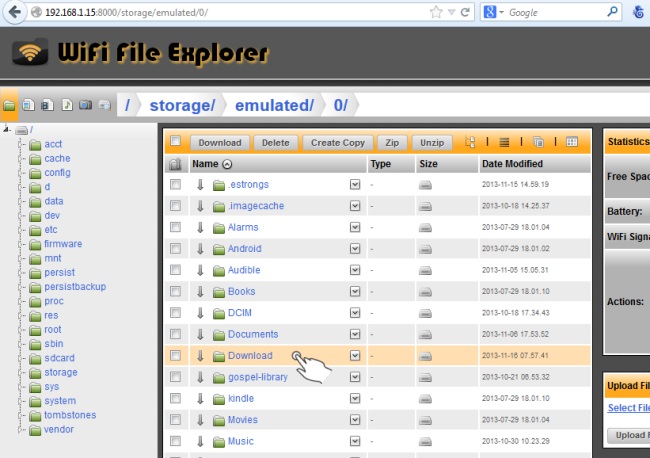This screenshot has height=458, width=650.
Task: Click the size calculator icon for DCIM
Action: click(x=425, y=313)
